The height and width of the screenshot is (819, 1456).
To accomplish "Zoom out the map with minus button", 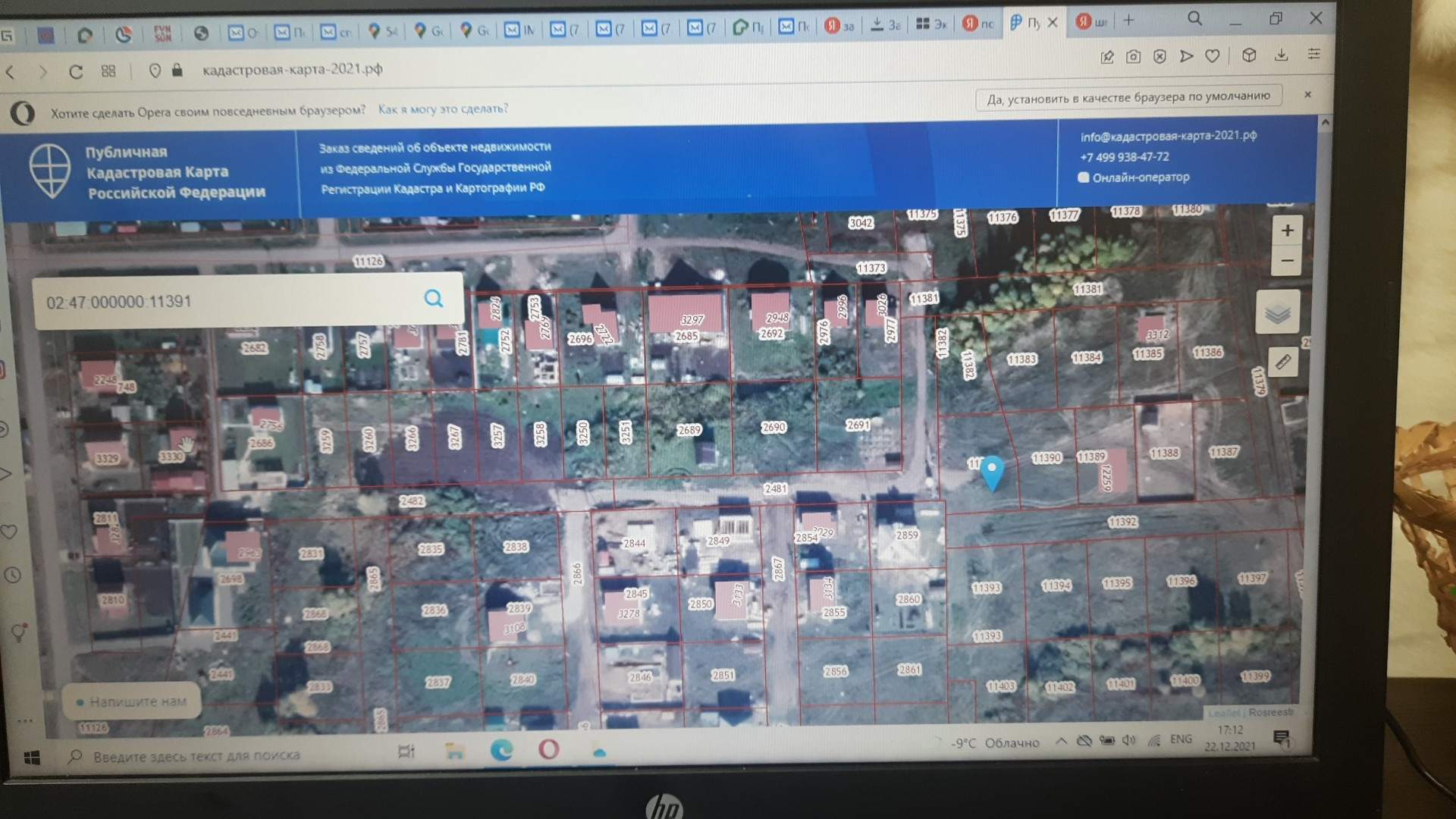I will 1287,262.
